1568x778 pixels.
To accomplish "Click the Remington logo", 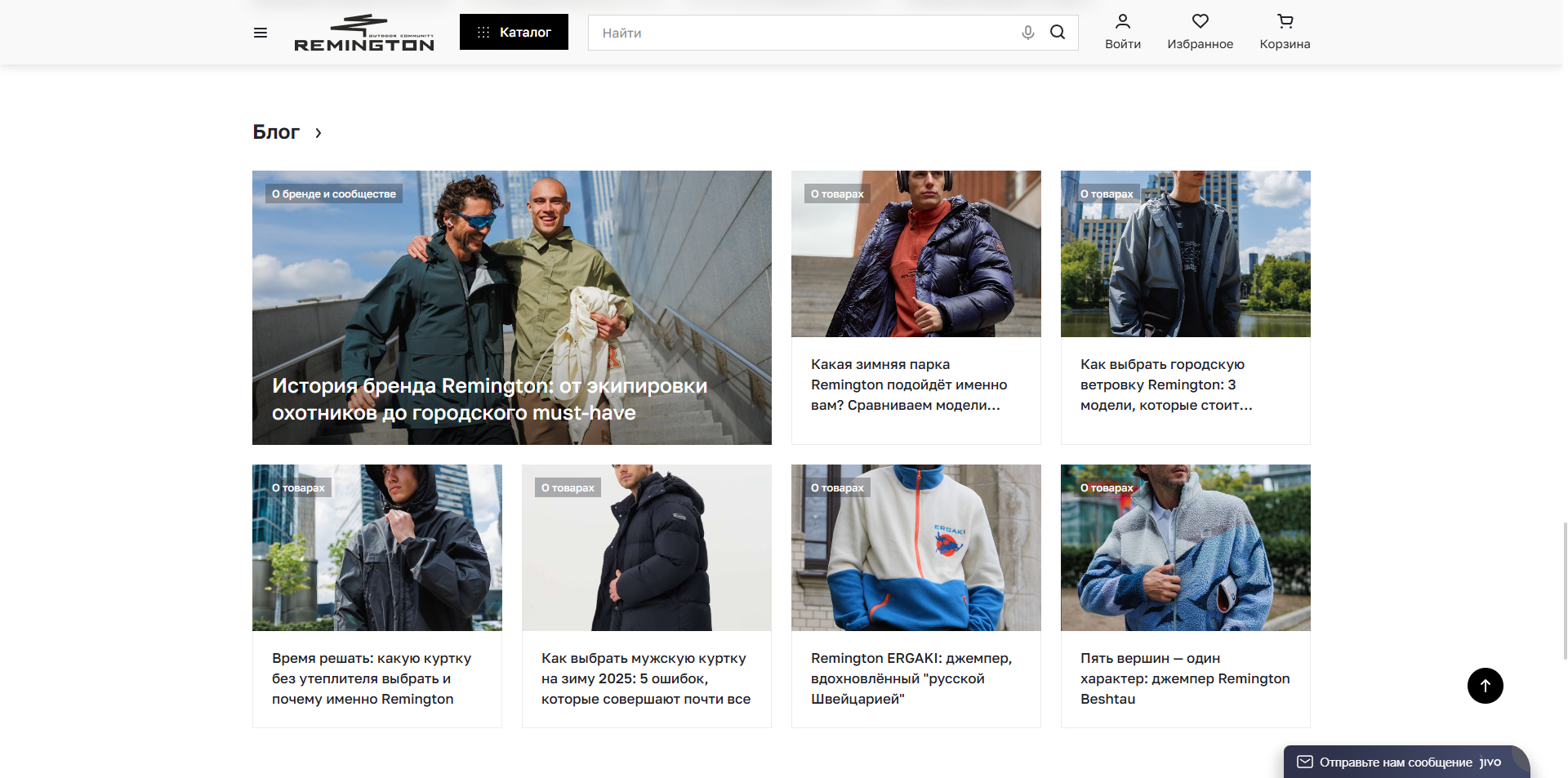I will point(363,33).
